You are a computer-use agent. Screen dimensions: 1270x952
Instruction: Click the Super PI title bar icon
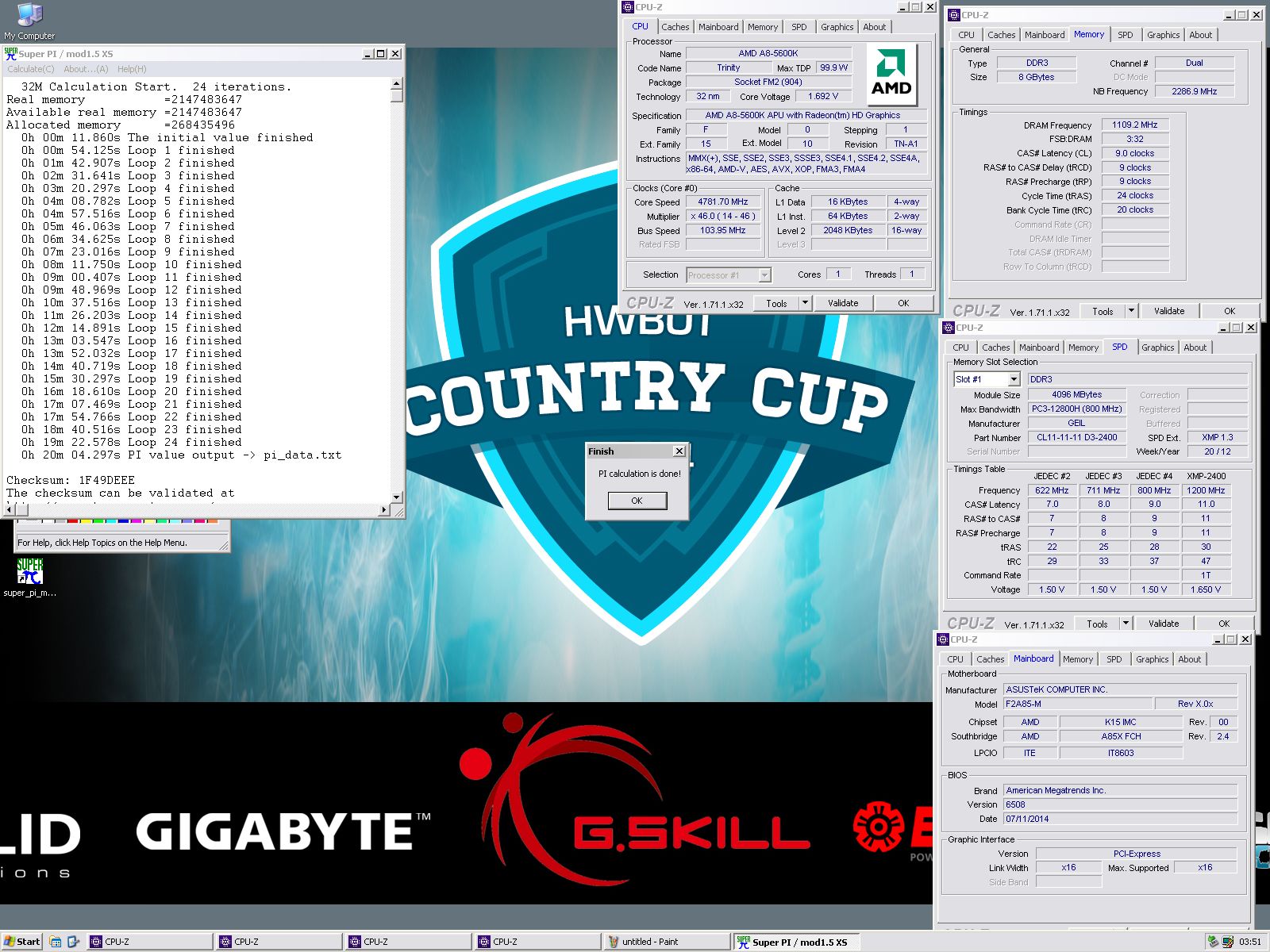[x=10, y=53]
